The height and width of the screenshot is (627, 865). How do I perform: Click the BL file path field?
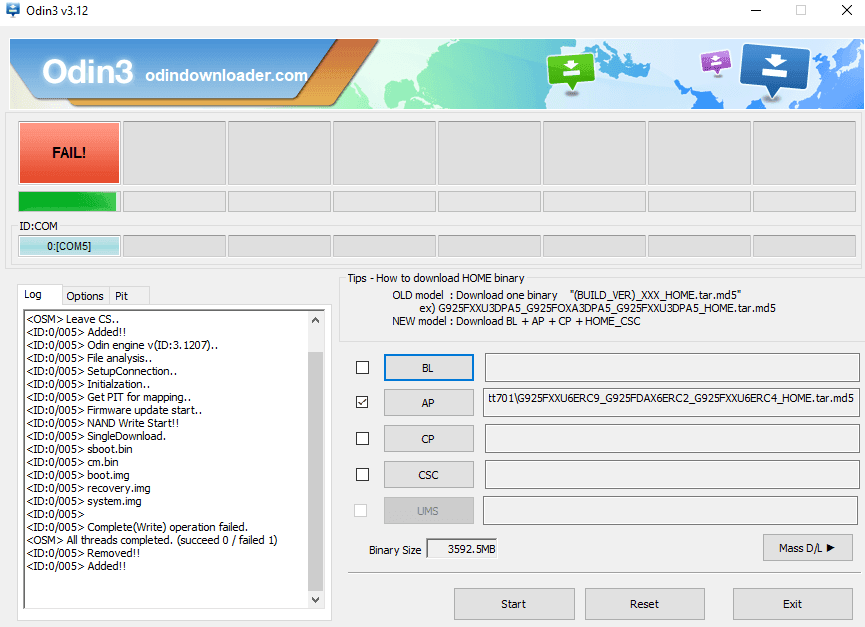tap(672, 367)
